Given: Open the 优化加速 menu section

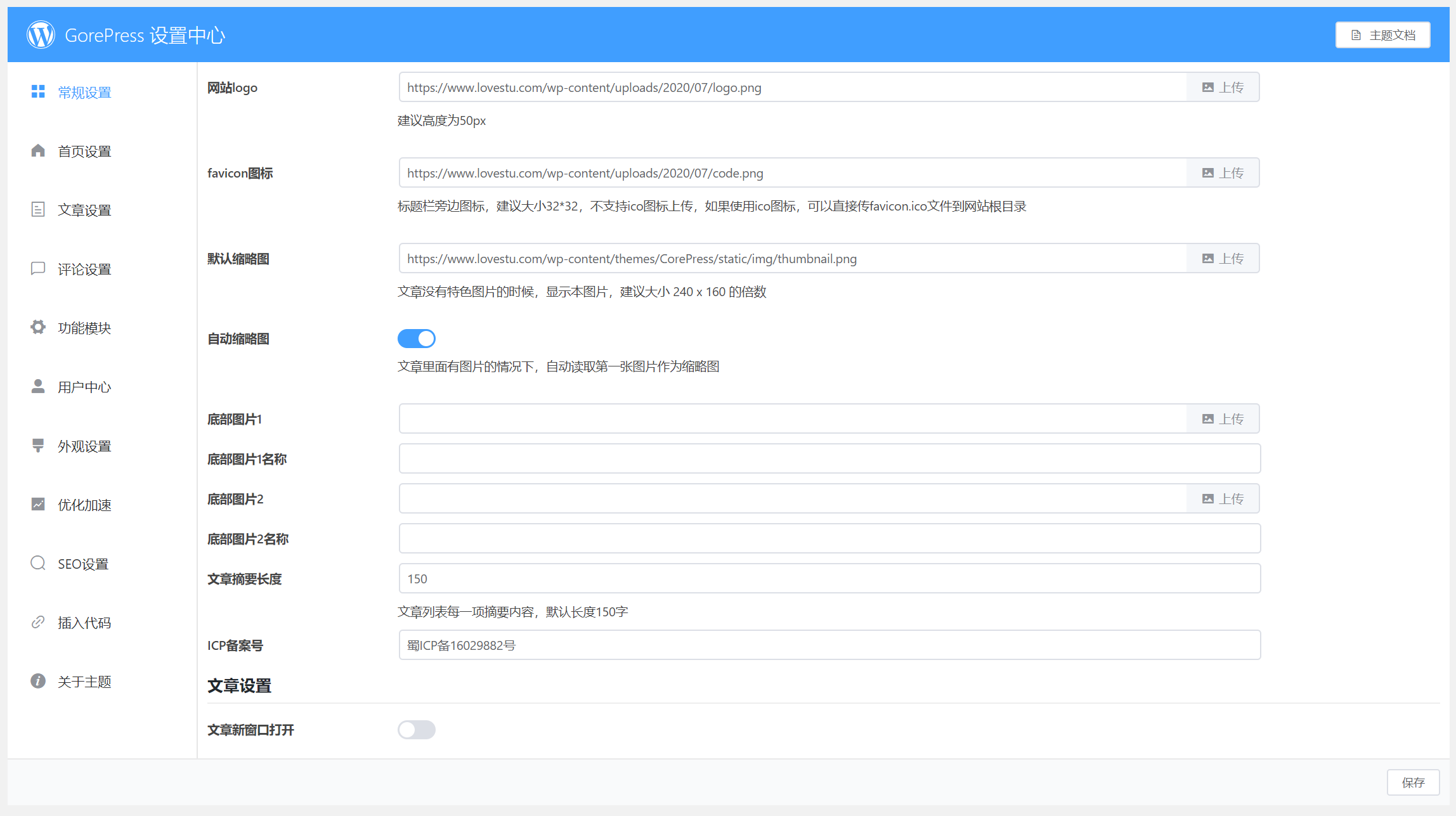Looking at the screenshot, I should (84, 505).
